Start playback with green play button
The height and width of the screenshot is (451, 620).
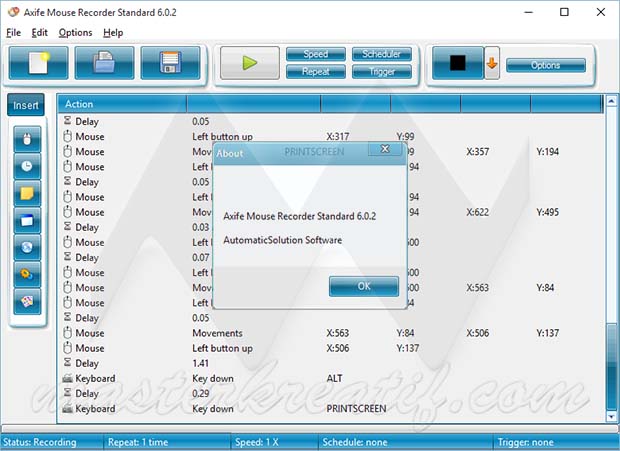click(x=250, y=63)
